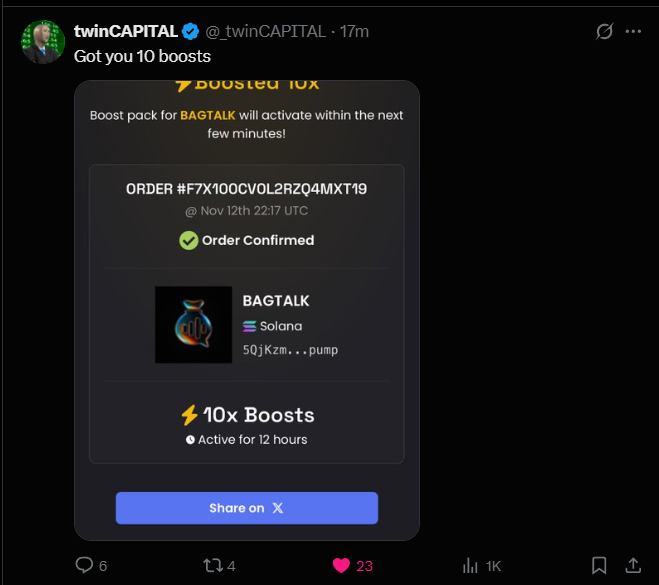Screen dimensions: 659x585
Task: Click the Solana chain logo
Action: click(249, 326)
